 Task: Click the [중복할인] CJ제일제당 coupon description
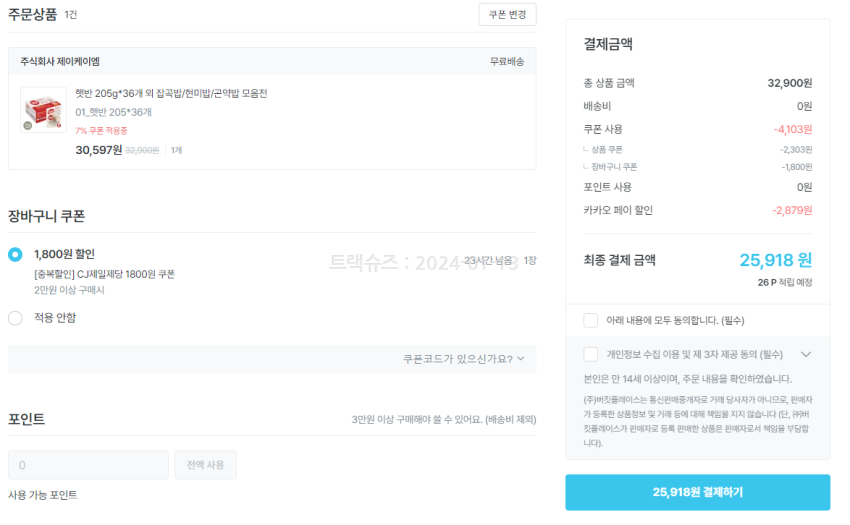tap(104, 274)
